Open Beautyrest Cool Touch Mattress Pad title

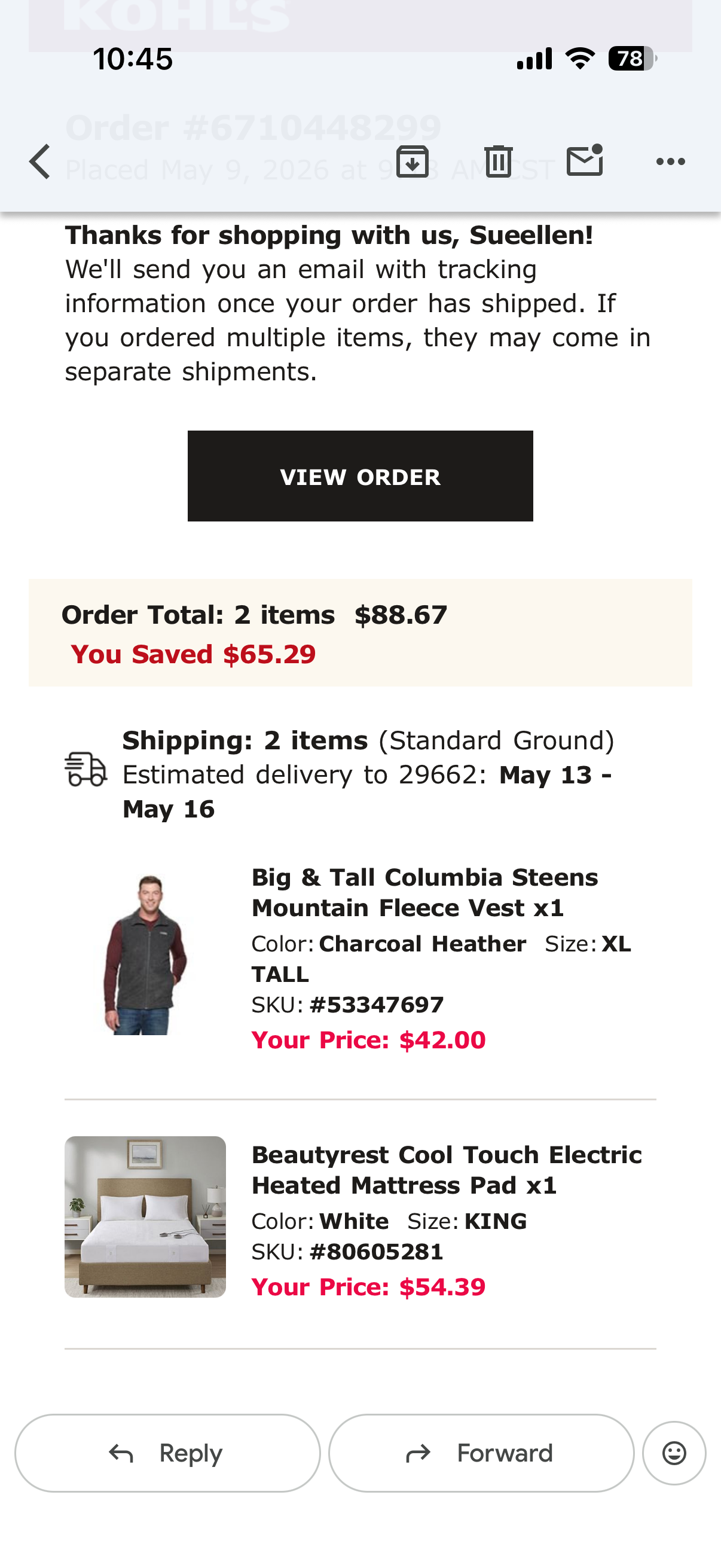click(x=447, y=1170)
